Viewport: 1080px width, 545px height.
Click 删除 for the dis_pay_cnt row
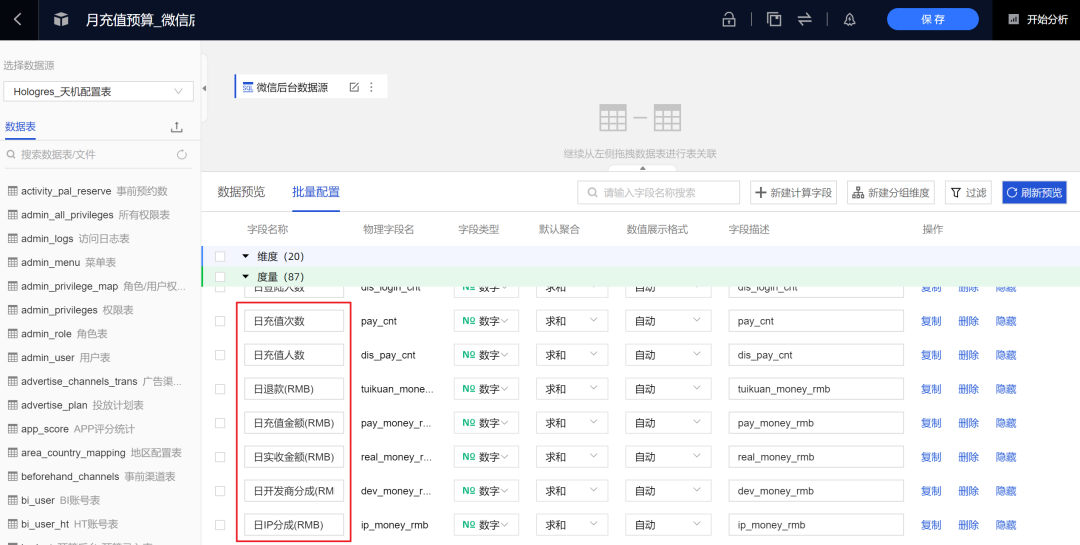968,355
